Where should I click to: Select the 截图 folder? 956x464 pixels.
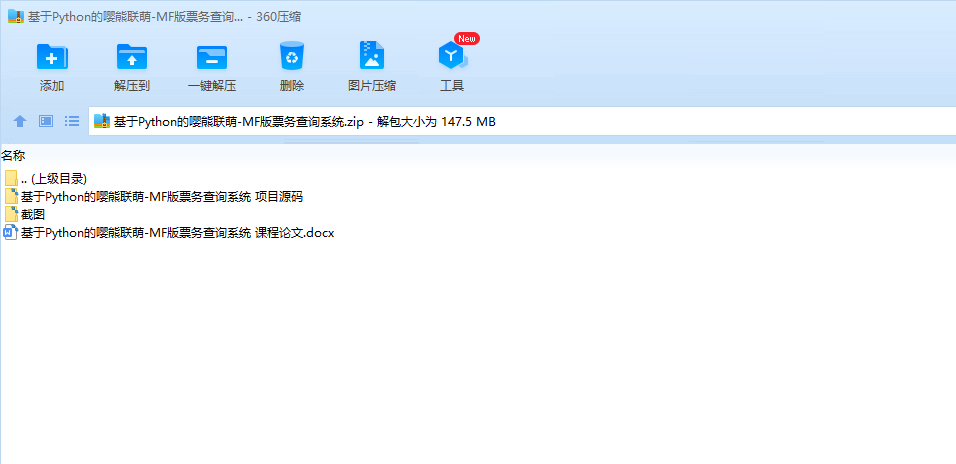[x=24, y=215]
